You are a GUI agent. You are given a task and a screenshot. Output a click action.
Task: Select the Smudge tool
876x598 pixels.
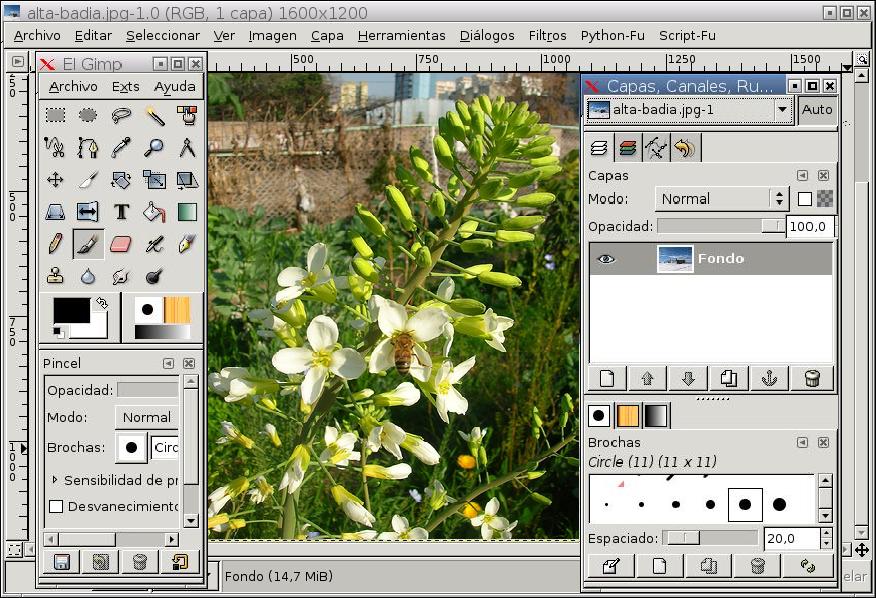tap(121, 276)
